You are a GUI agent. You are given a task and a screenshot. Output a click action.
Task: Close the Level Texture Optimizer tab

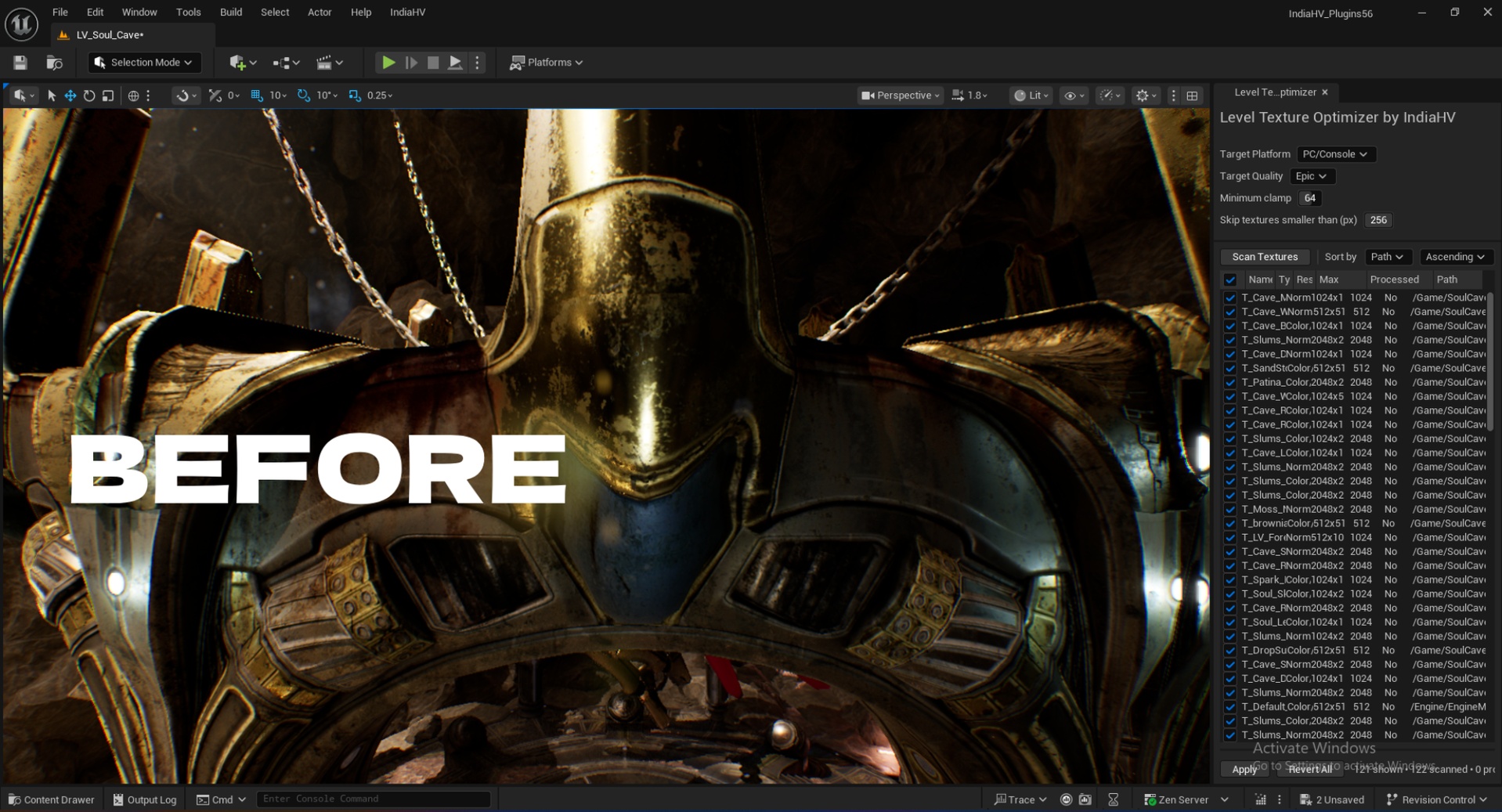point(1325,92)
